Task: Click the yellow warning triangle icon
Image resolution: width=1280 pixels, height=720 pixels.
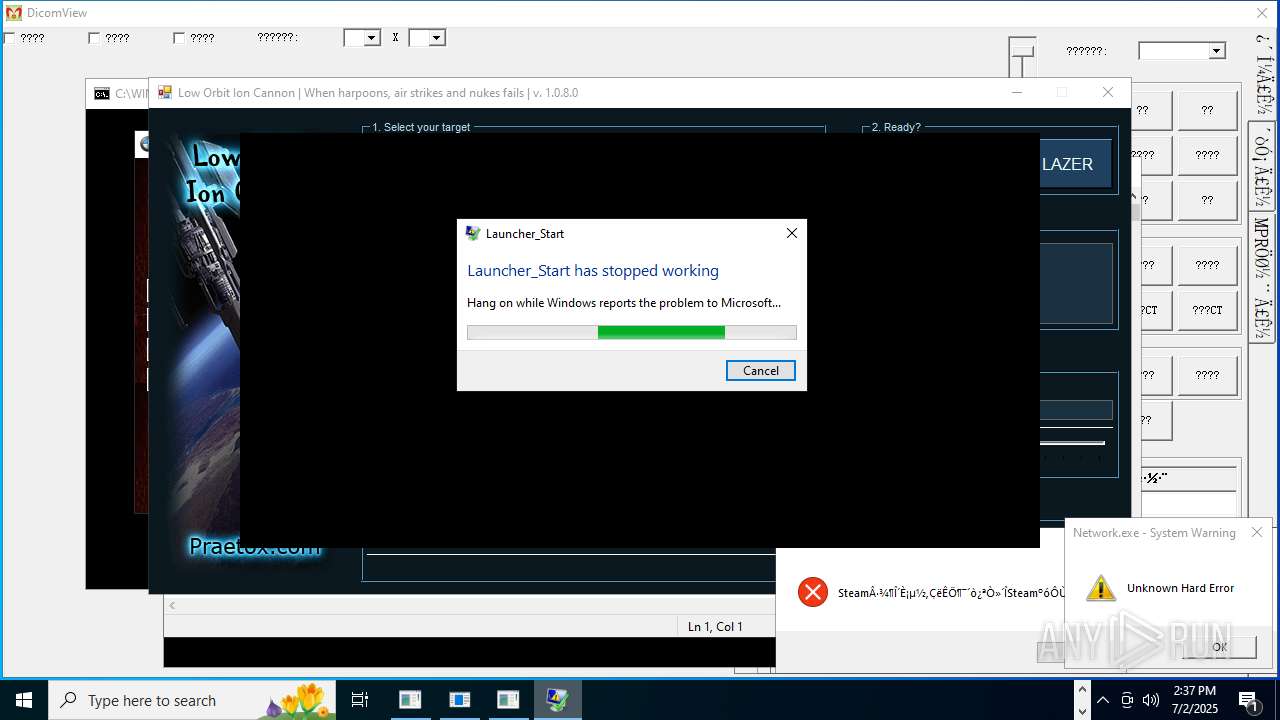Action: 1100,588
